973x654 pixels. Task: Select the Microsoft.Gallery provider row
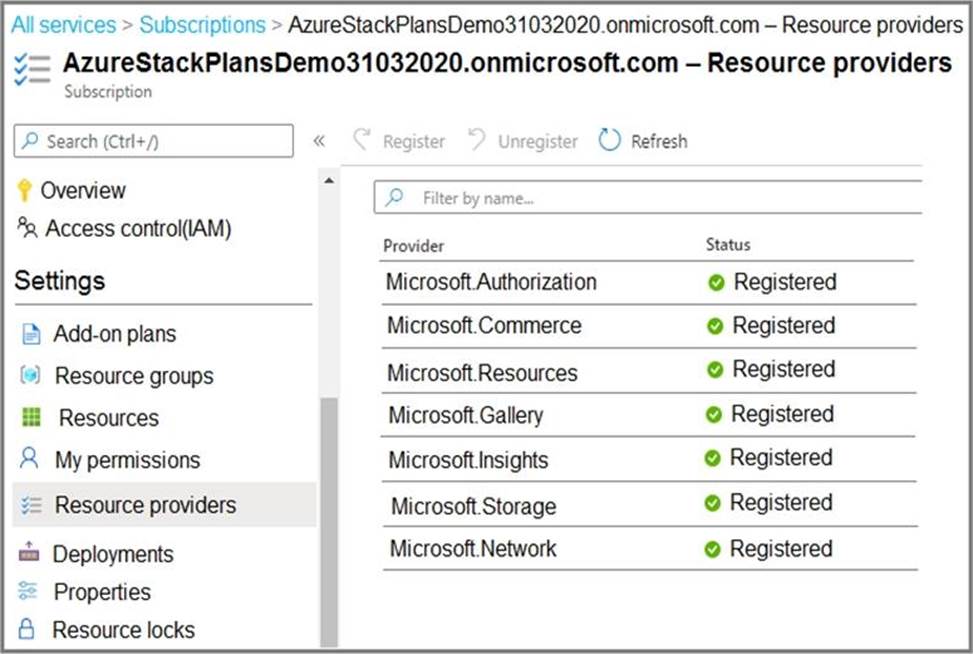[x=648, y=414]
